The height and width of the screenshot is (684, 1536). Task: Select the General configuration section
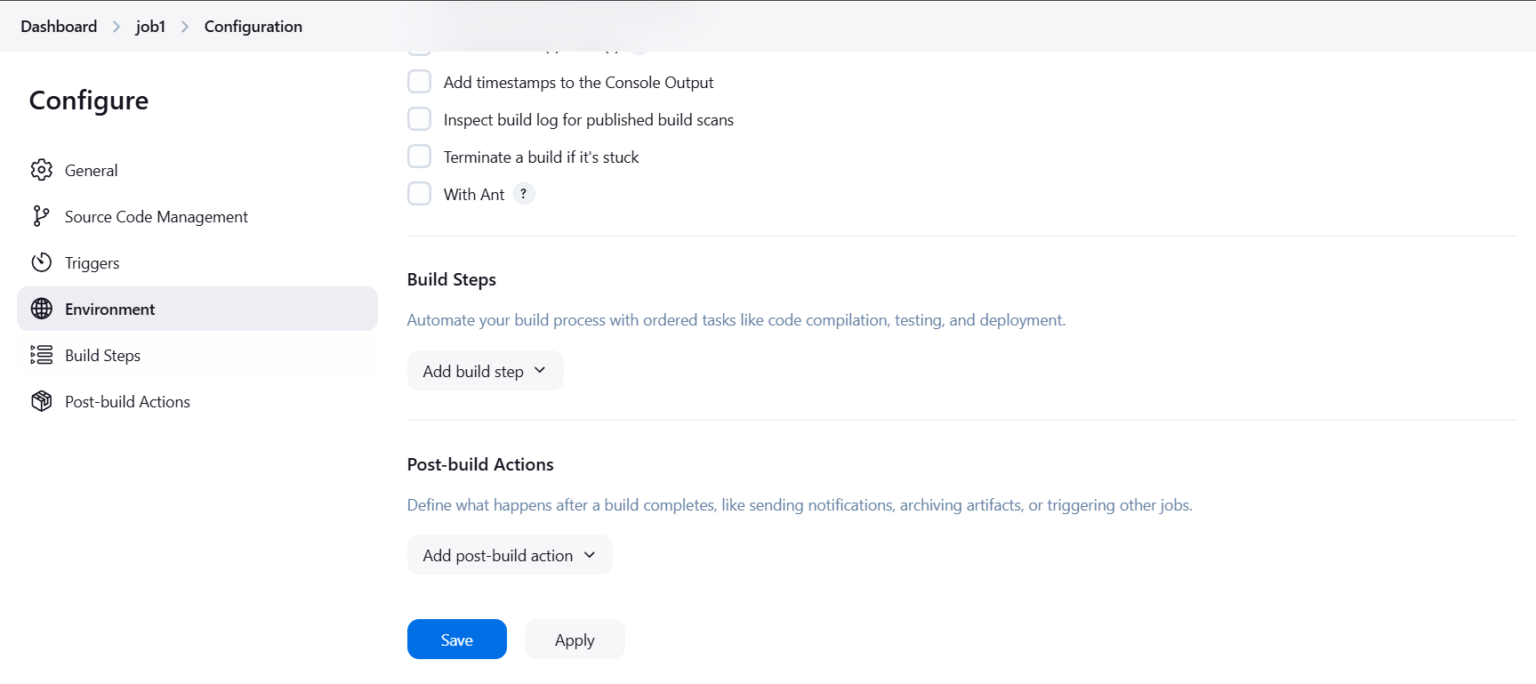click(x=91, y=170)
